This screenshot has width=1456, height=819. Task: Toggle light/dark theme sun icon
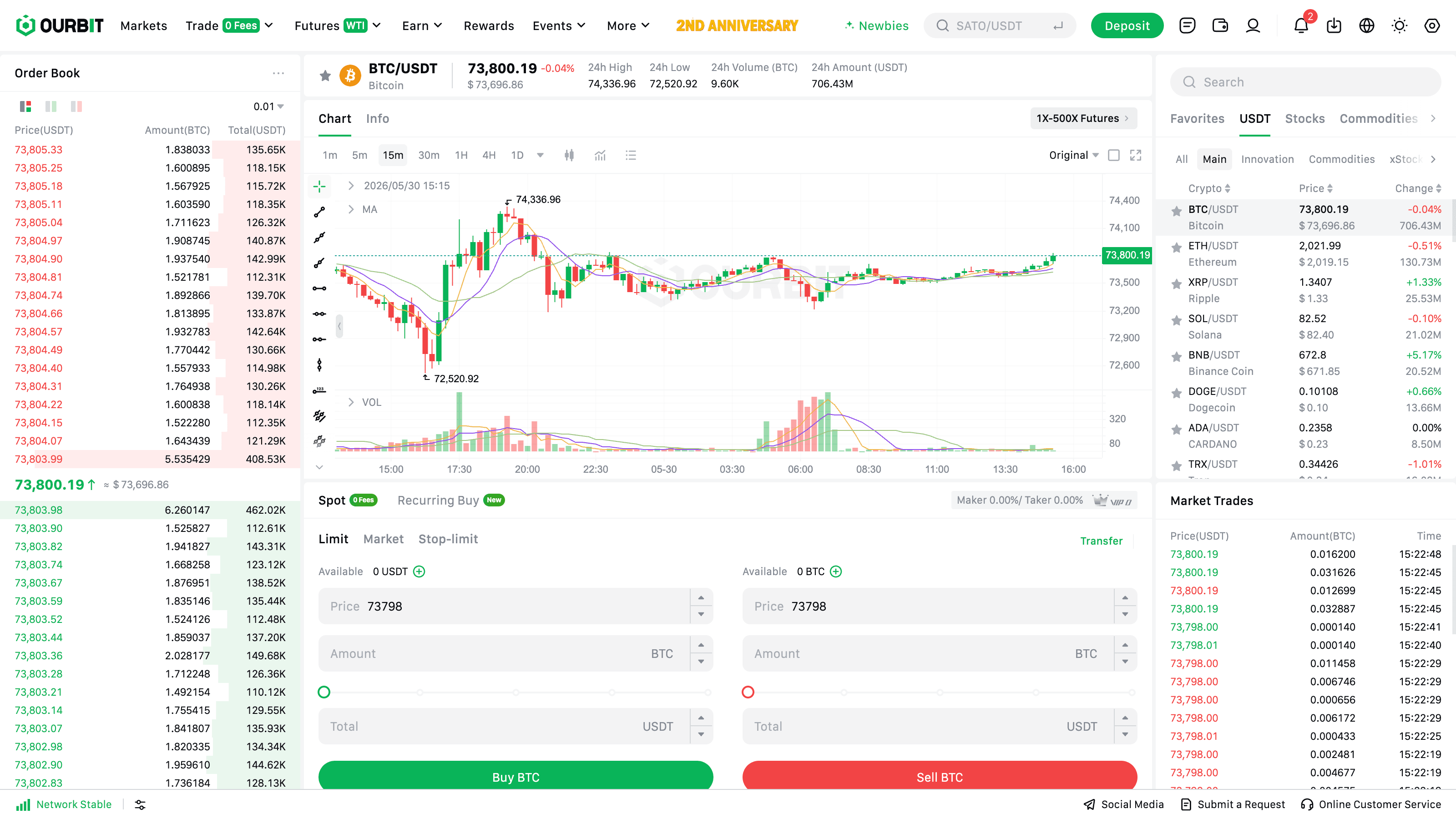click(x=1400, y=25)
